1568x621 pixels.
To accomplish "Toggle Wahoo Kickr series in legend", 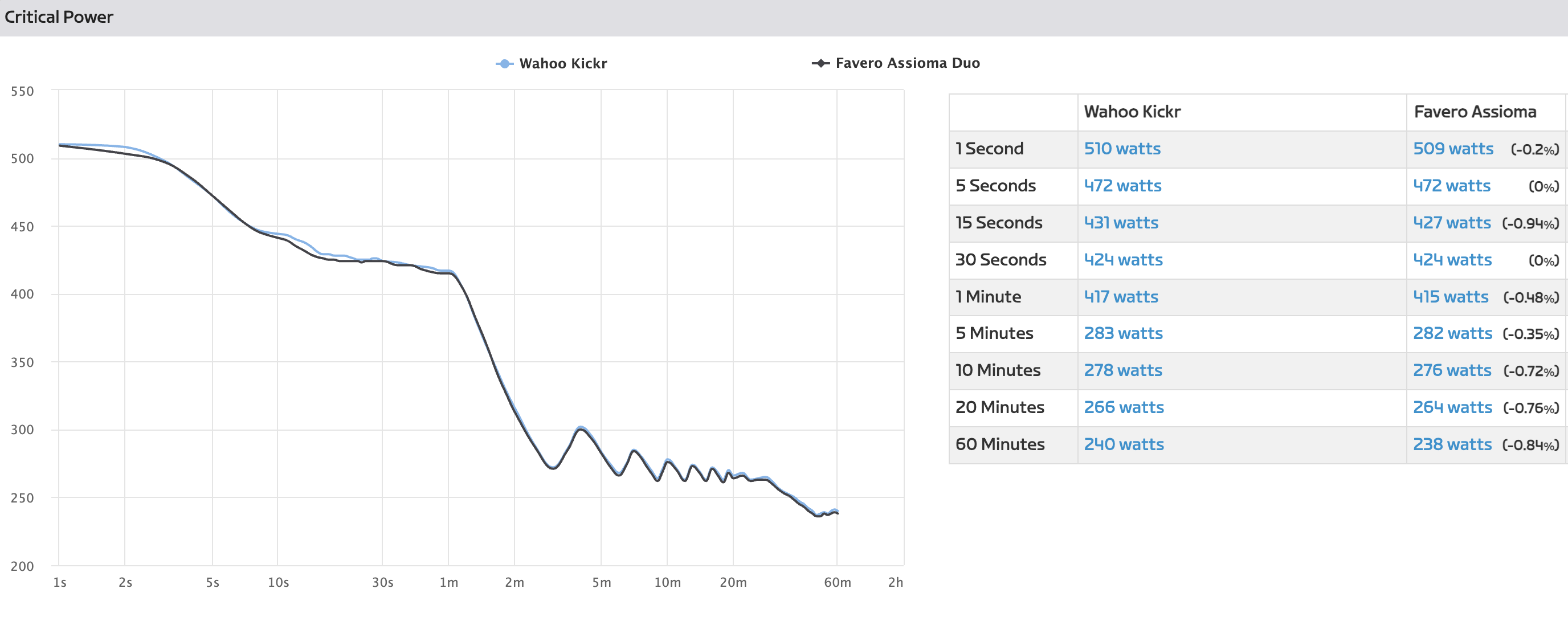I will (562, 63).
